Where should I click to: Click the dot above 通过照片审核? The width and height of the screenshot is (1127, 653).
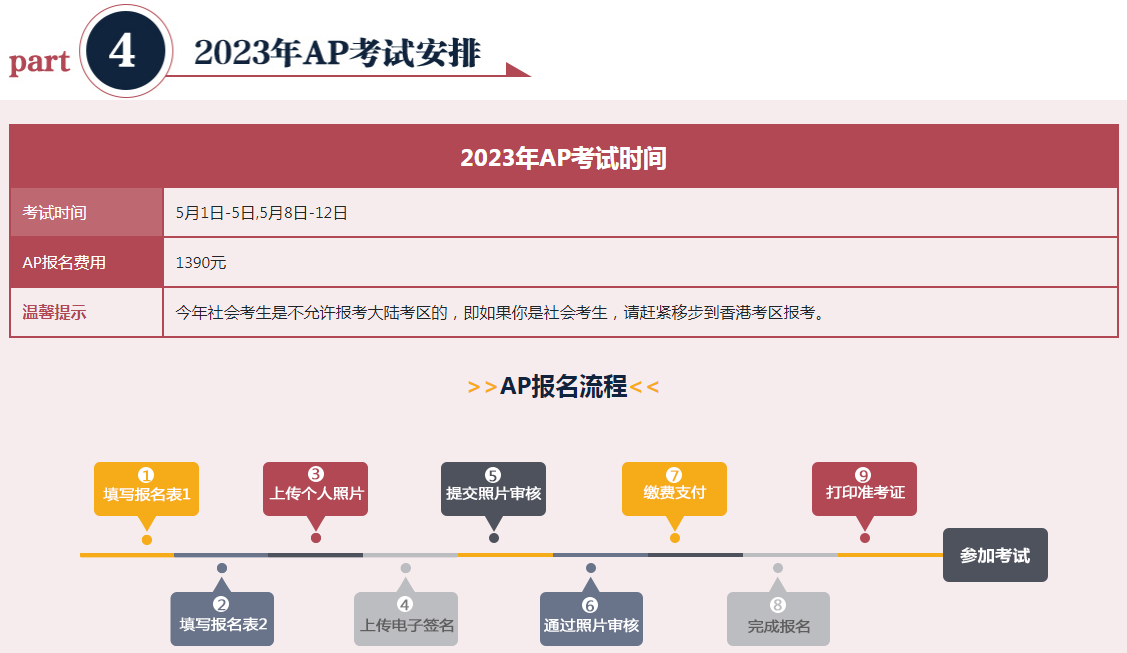(x=591, y=568)
